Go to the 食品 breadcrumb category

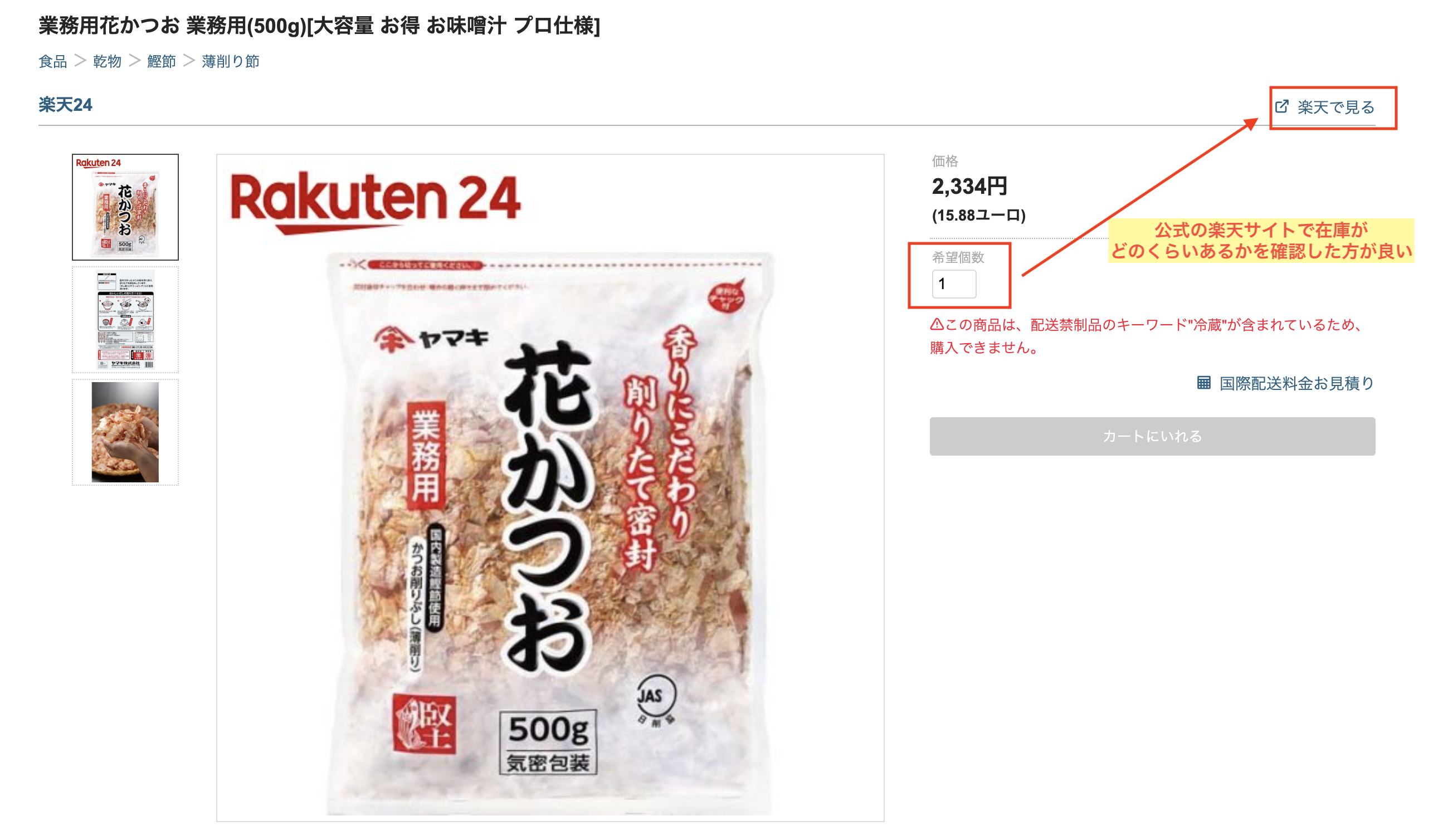(x=52, y=61)
